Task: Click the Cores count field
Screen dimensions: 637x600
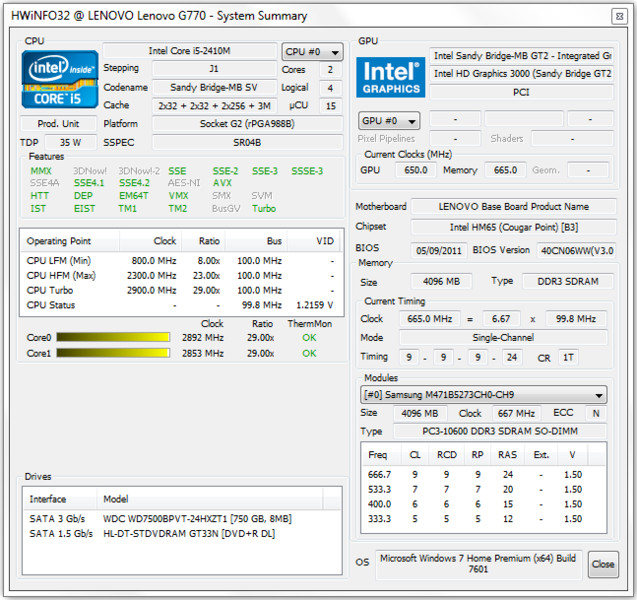Action: coord(330,69)
